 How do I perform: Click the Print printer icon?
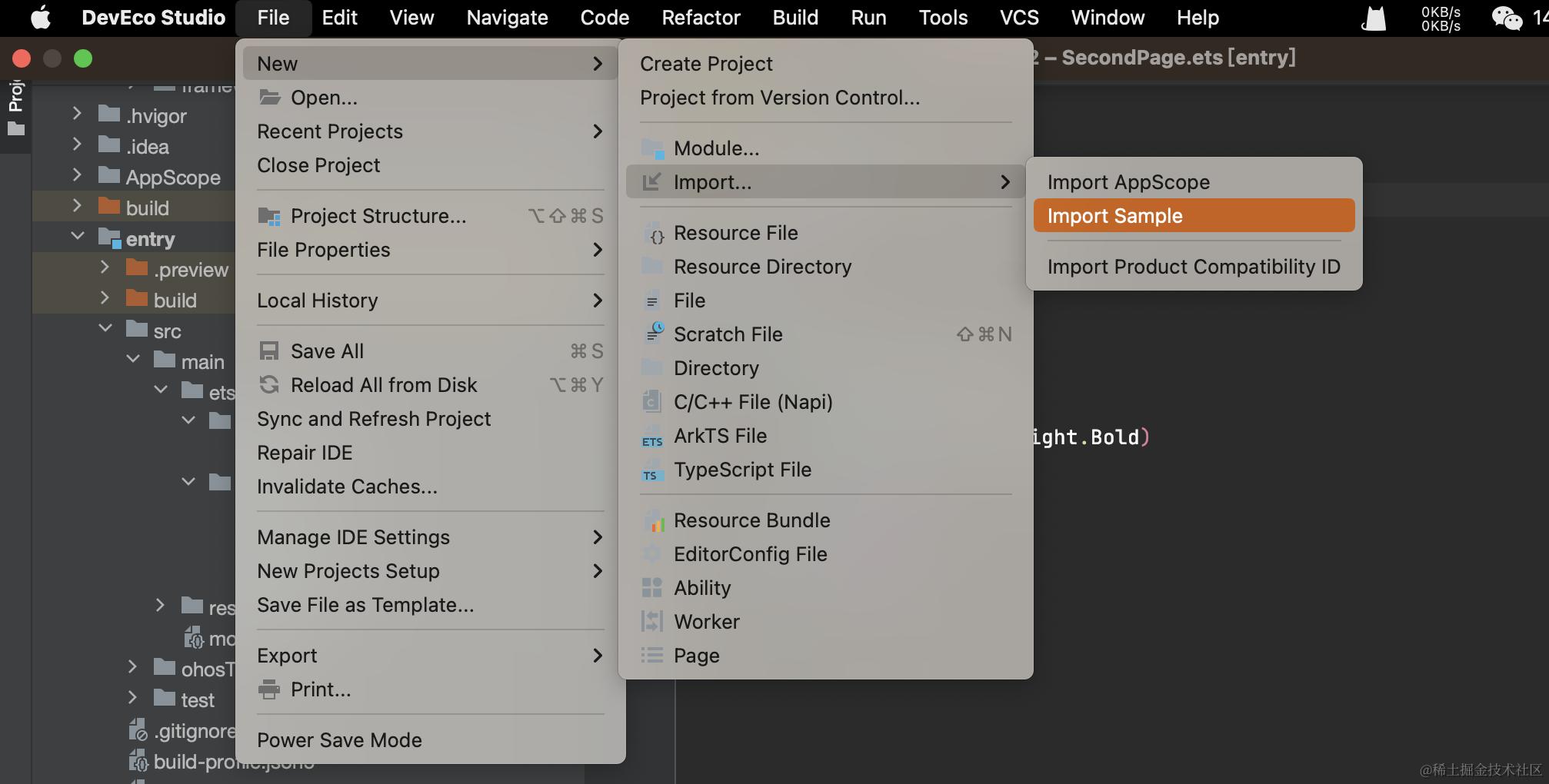coord(269,689)
